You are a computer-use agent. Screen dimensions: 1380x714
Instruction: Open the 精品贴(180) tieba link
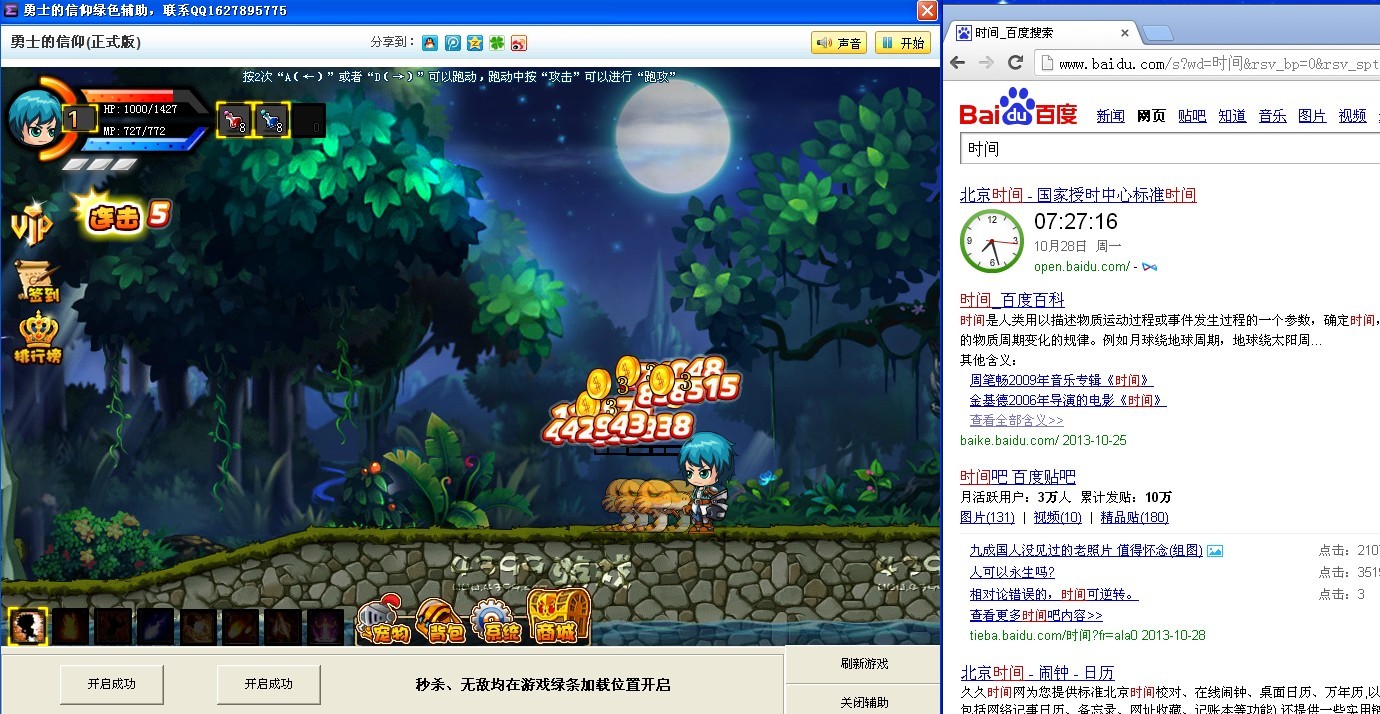point(1134,517)
